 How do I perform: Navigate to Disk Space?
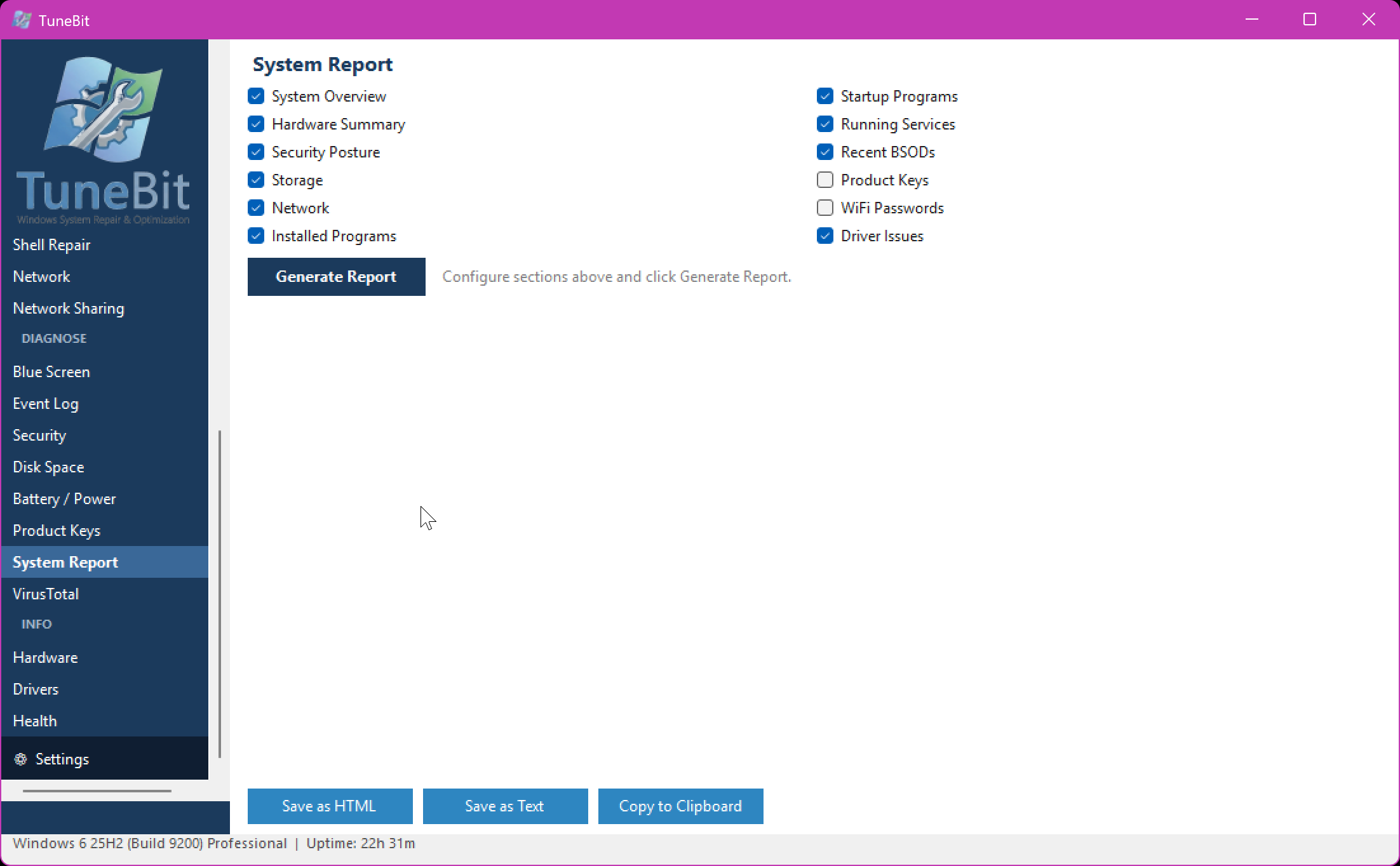(105, 467)
